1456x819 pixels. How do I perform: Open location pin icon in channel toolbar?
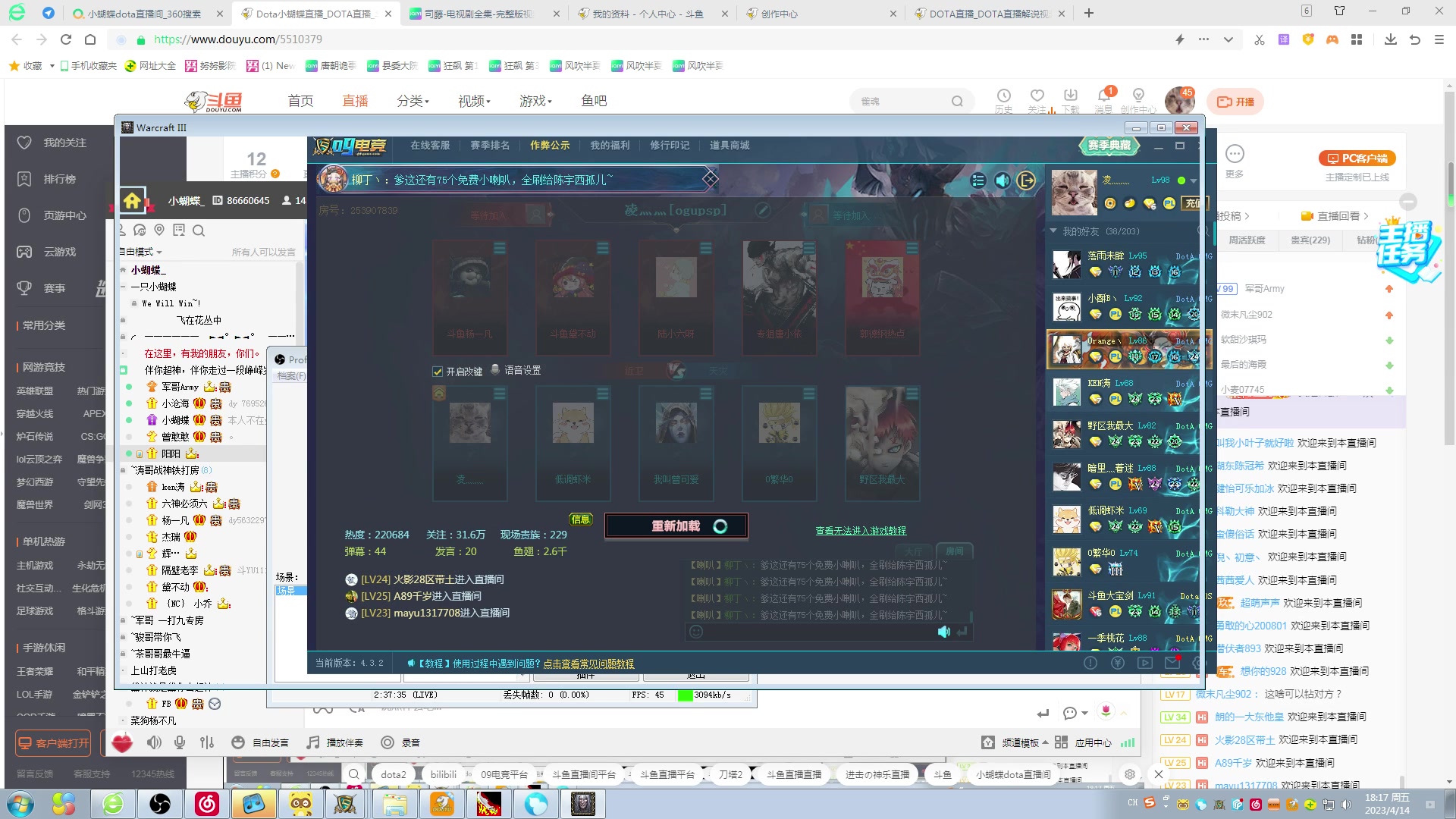(x=159, y=230)
